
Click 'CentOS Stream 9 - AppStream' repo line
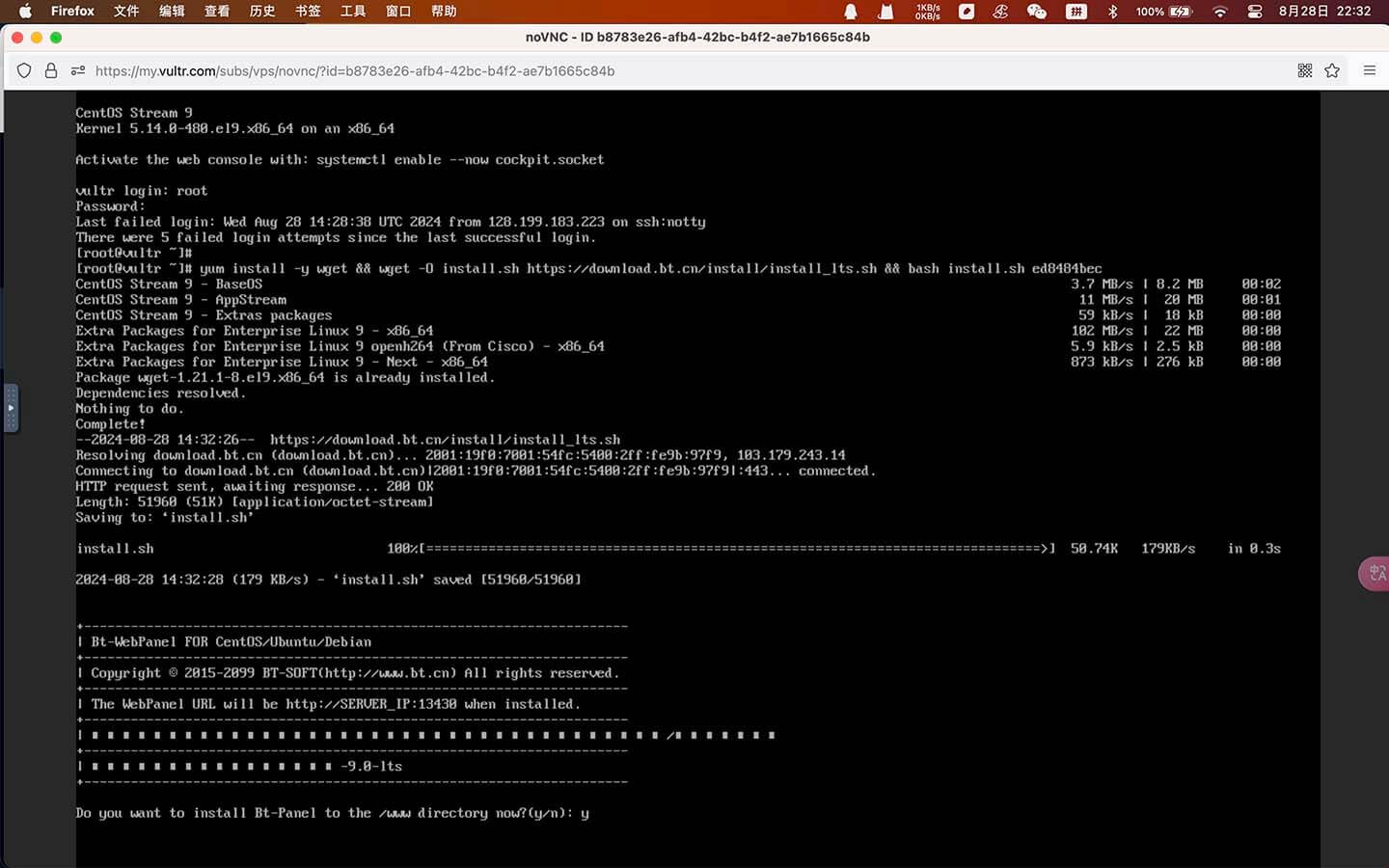pos(181,300)
